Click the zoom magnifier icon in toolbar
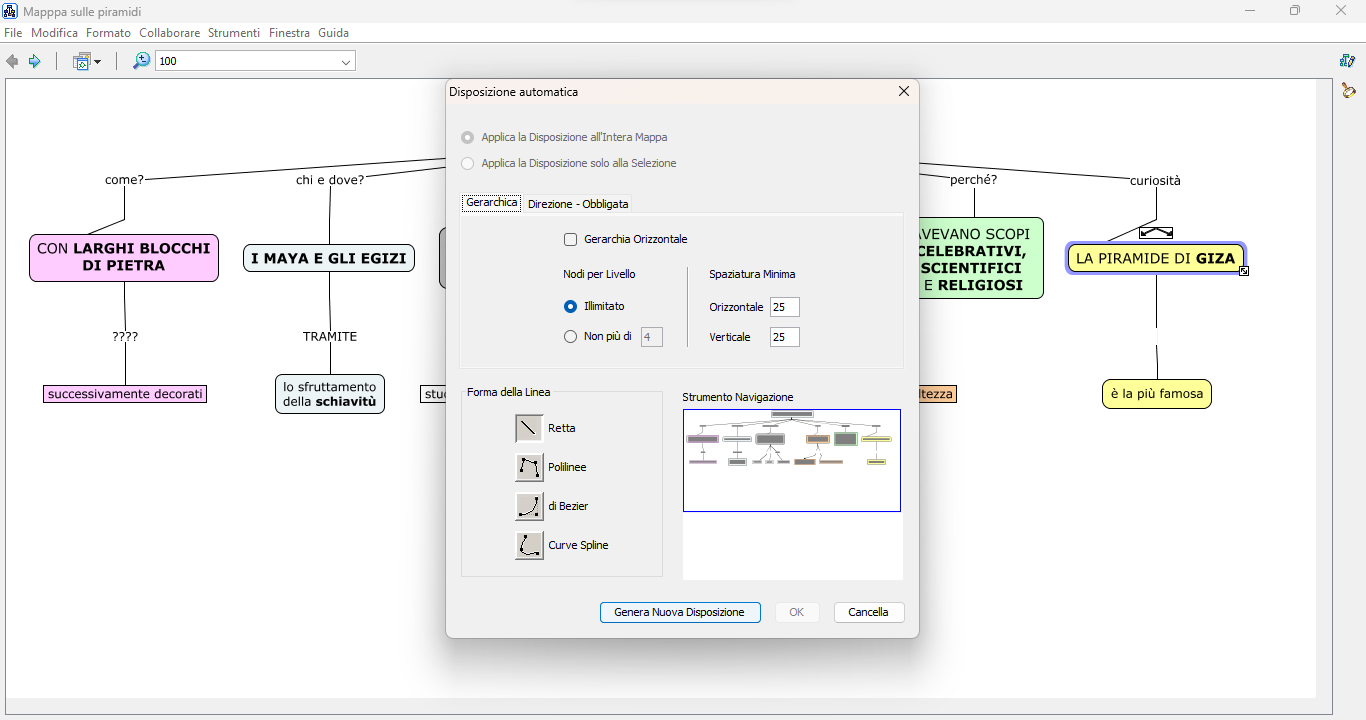The width and height of the screenshot is (1366, 720). (x=141, y=61)
